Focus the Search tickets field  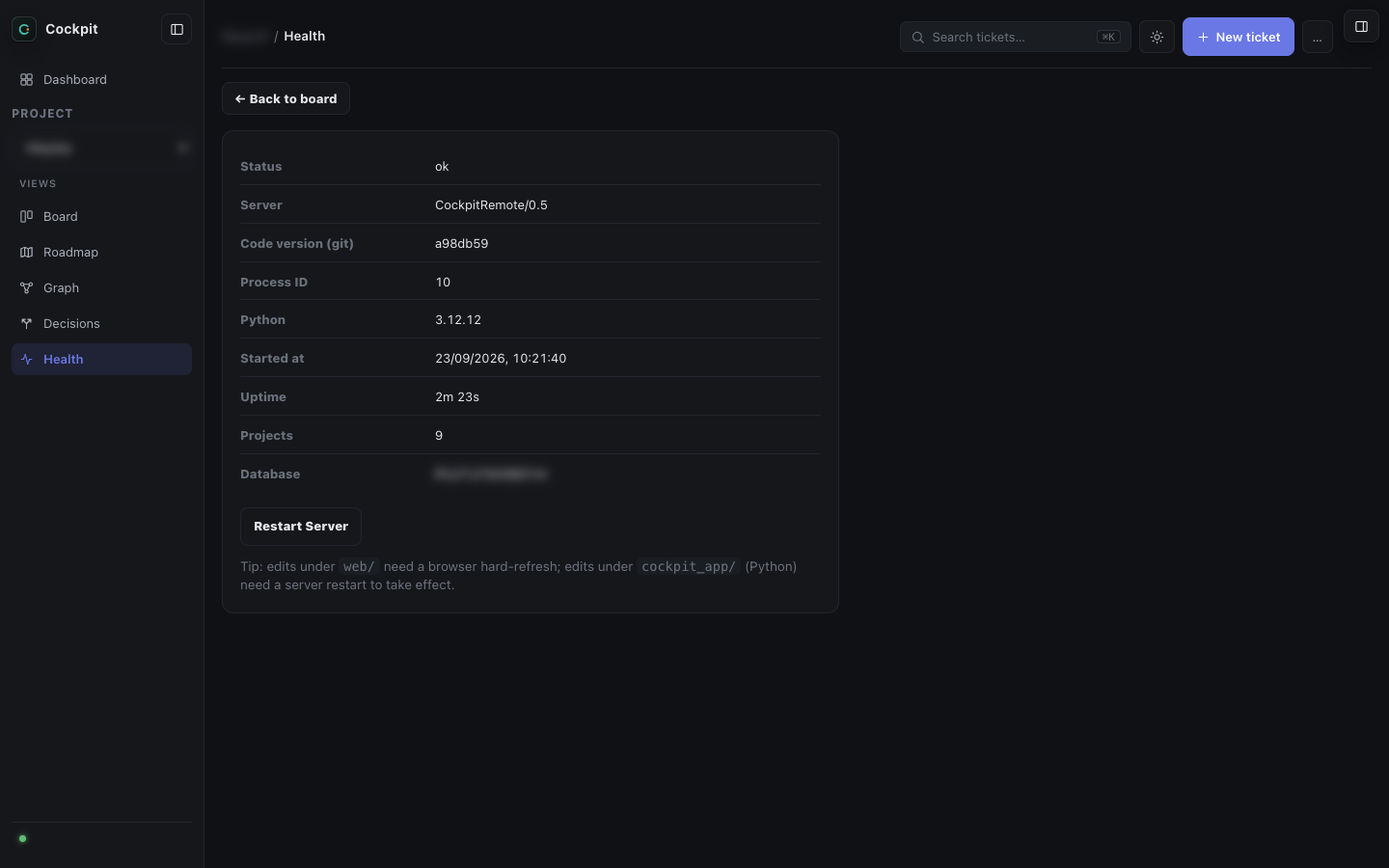tap(1015, 37)
